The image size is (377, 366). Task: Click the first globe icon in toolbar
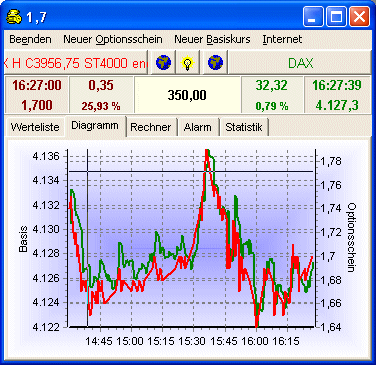(163, 62)
